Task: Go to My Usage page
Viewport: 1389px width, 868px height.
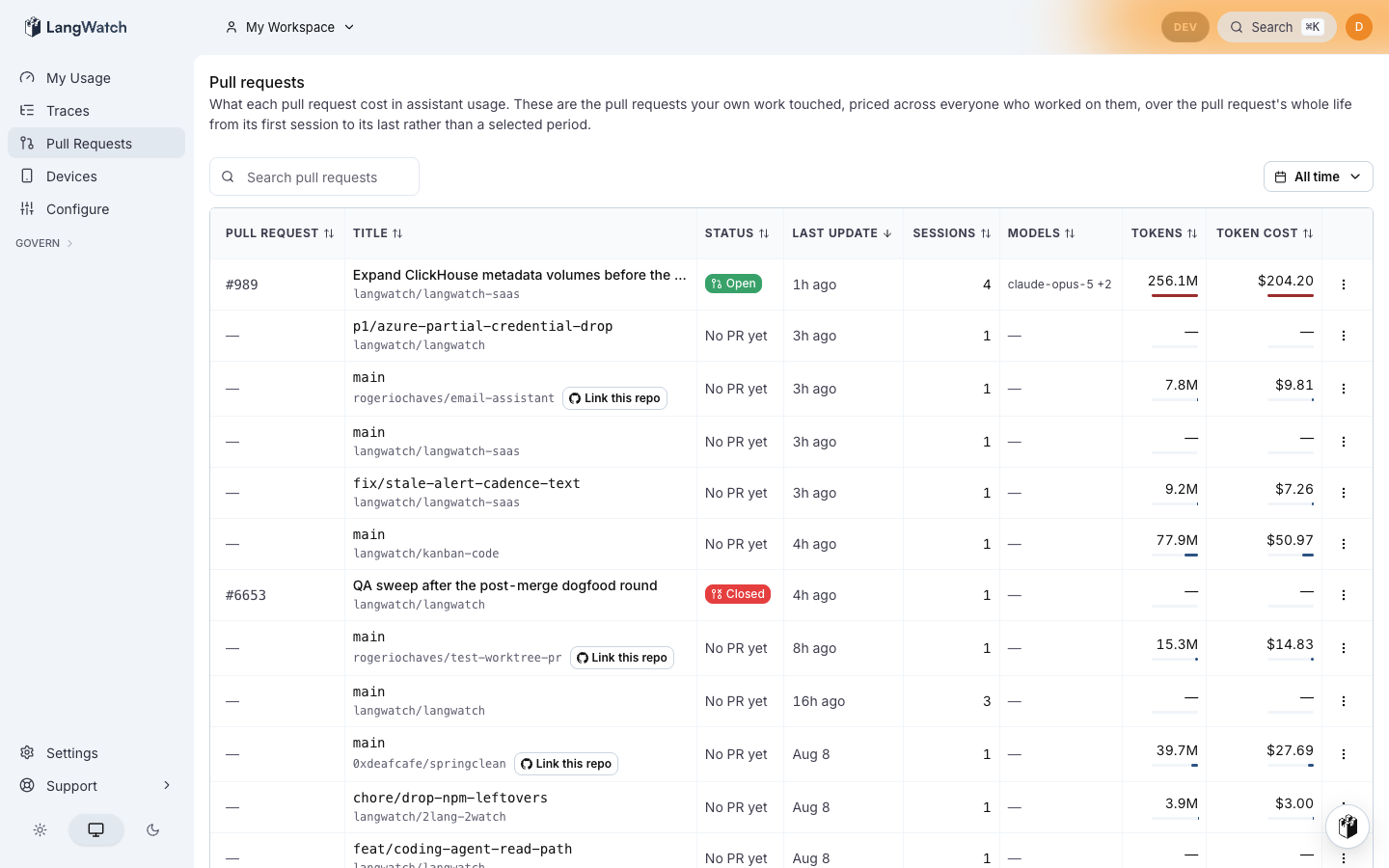Action: pos(96,78)
